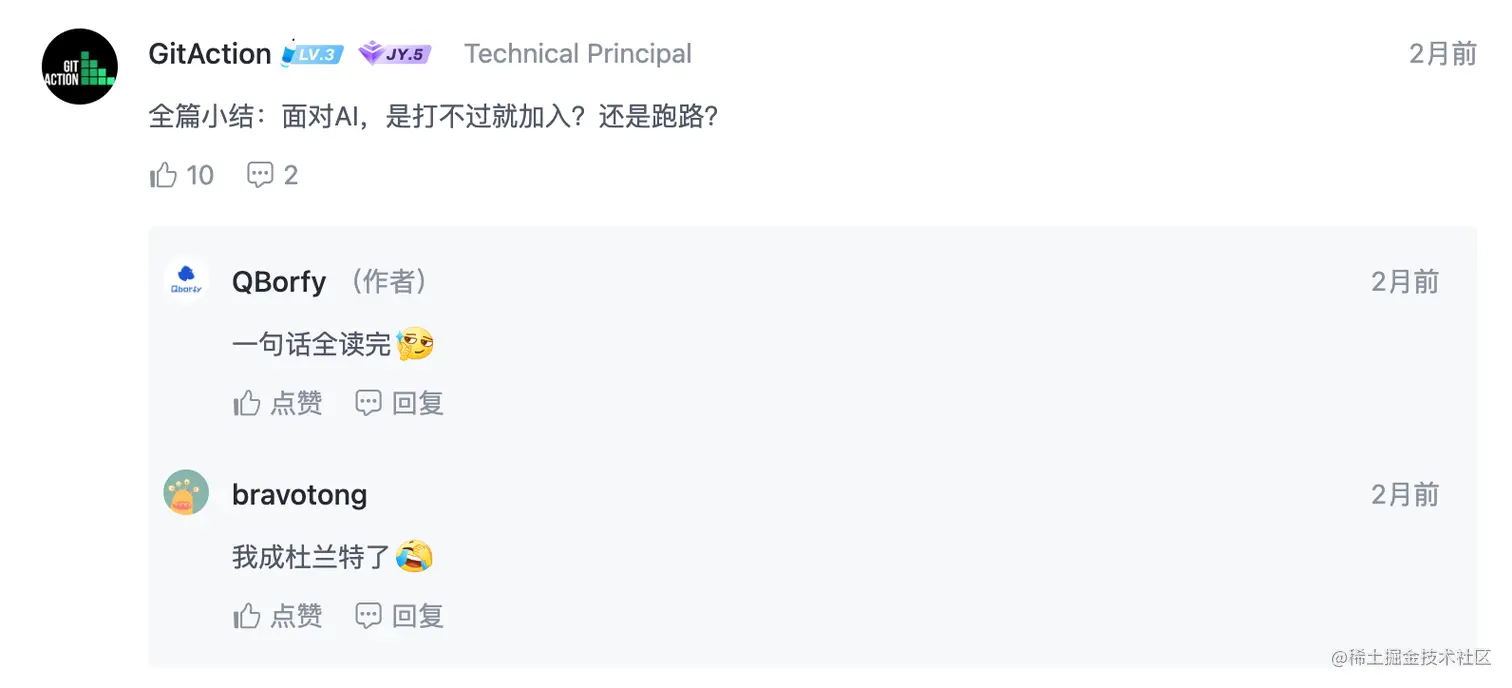Toggle the like on GitAction's comment
Image resolution: width=1512 pixels, height=688 pixels.
click(164, 174)
